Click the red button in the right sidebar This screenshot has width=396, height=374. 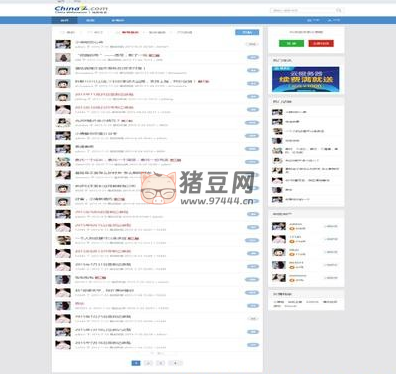pos(321,43)
